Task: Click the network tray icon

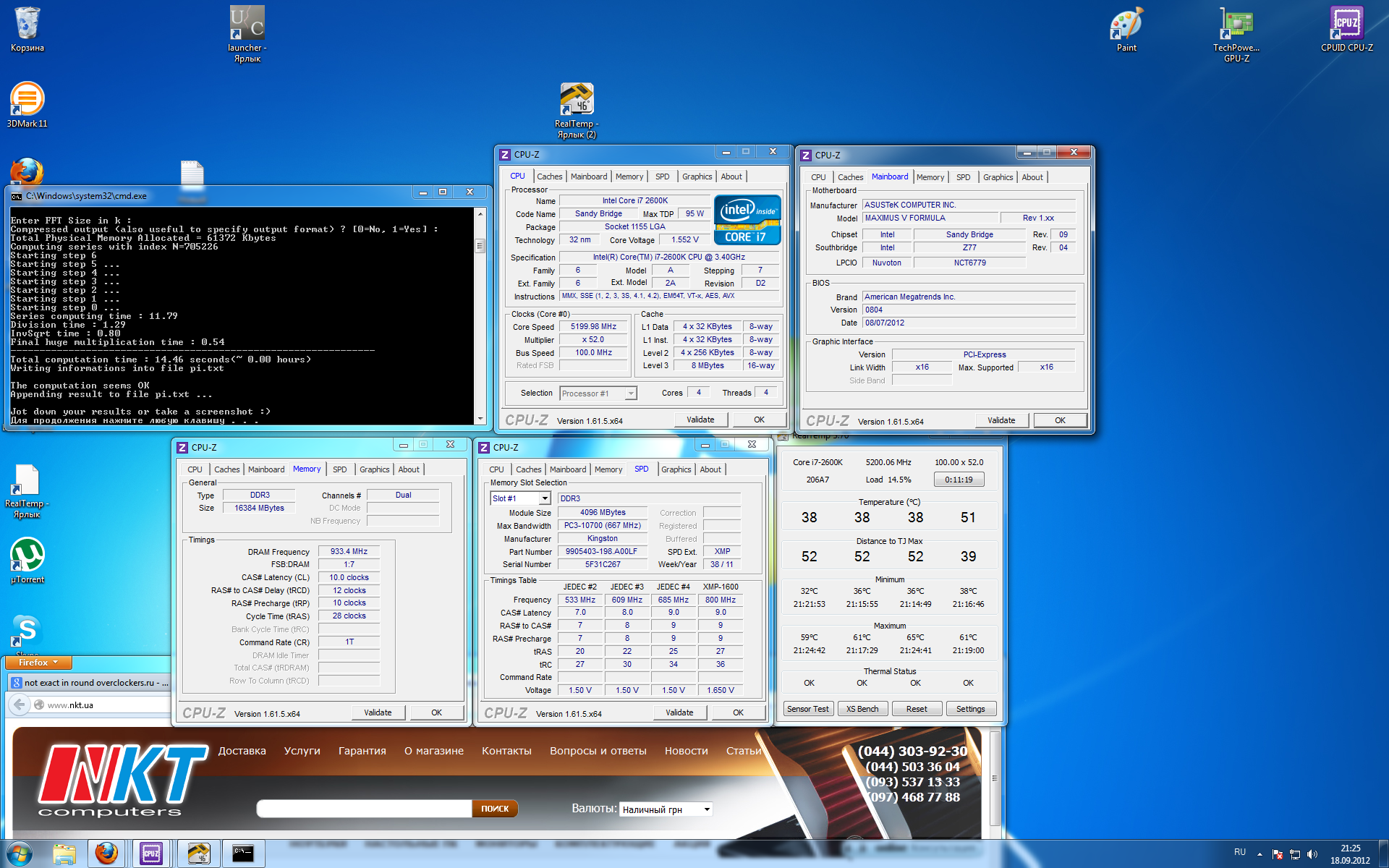Action: (1295, 854)
